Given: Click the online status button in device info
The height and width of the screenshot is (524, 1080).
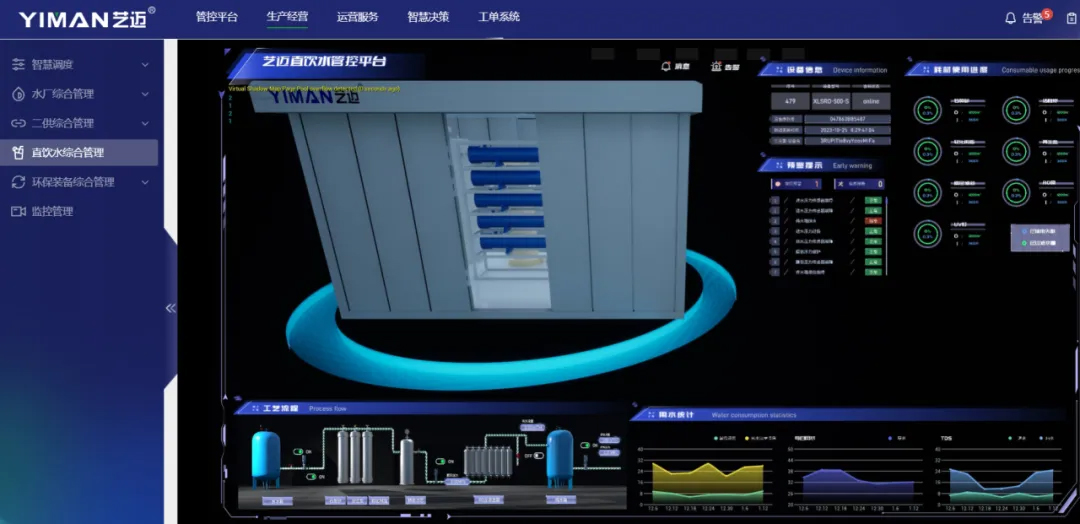Looking at the screenshot, I should tap(870, 101).
